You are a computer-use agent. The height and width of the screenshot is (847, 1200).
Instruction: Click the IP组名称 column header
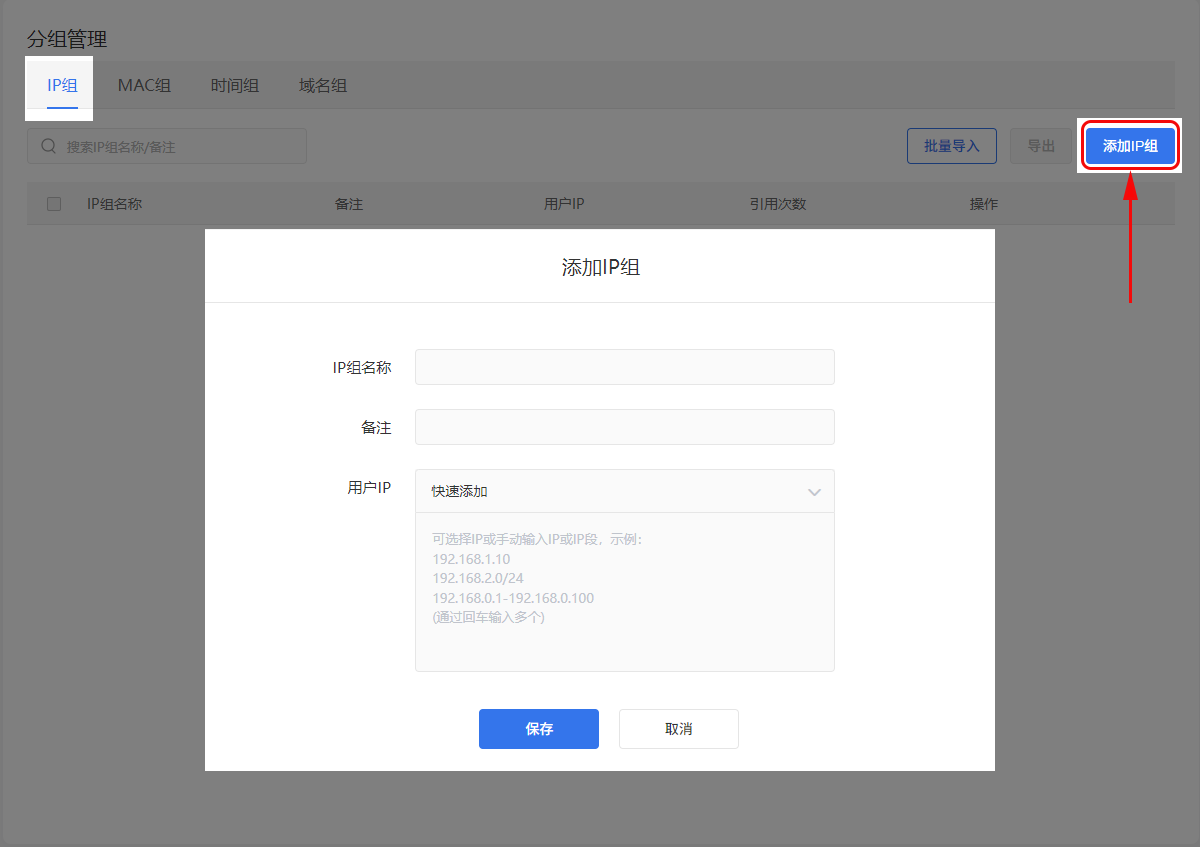point(114,204)
